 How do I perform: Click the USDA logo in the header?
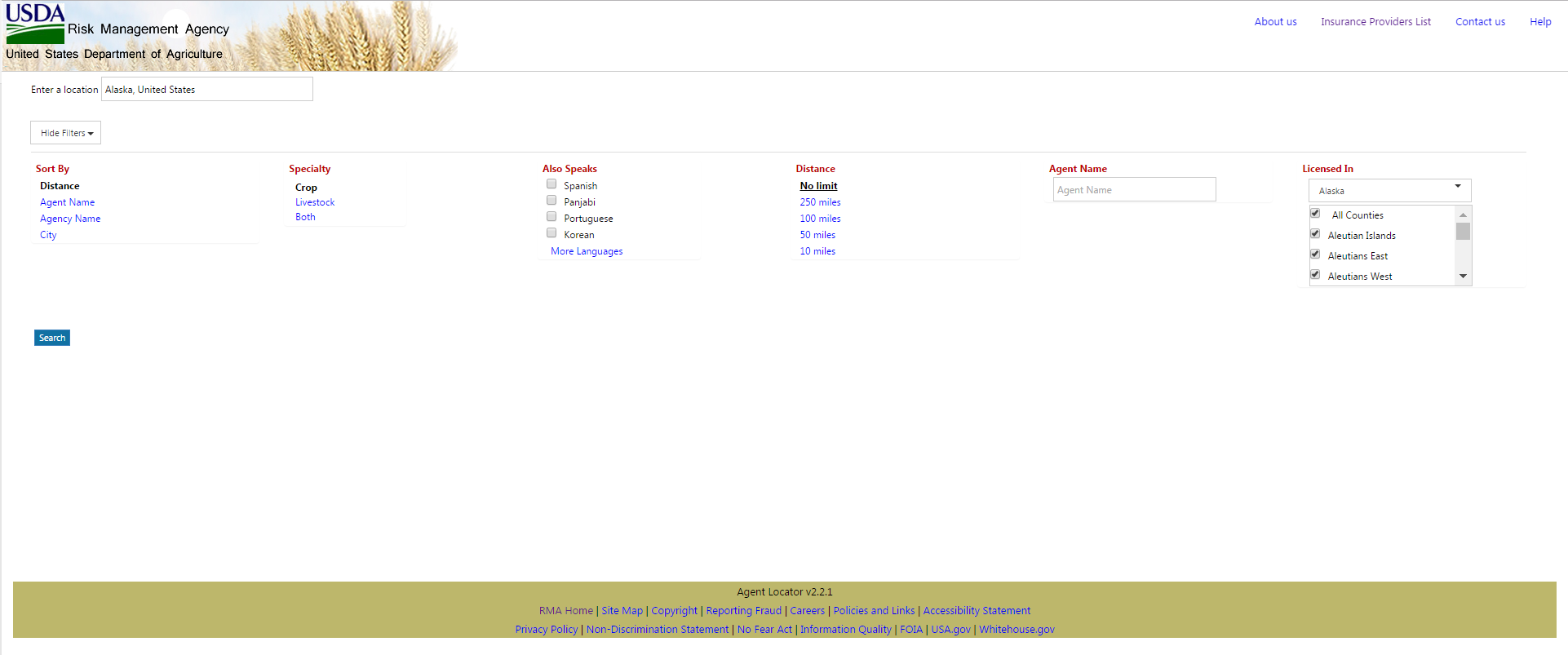(35, 24)
